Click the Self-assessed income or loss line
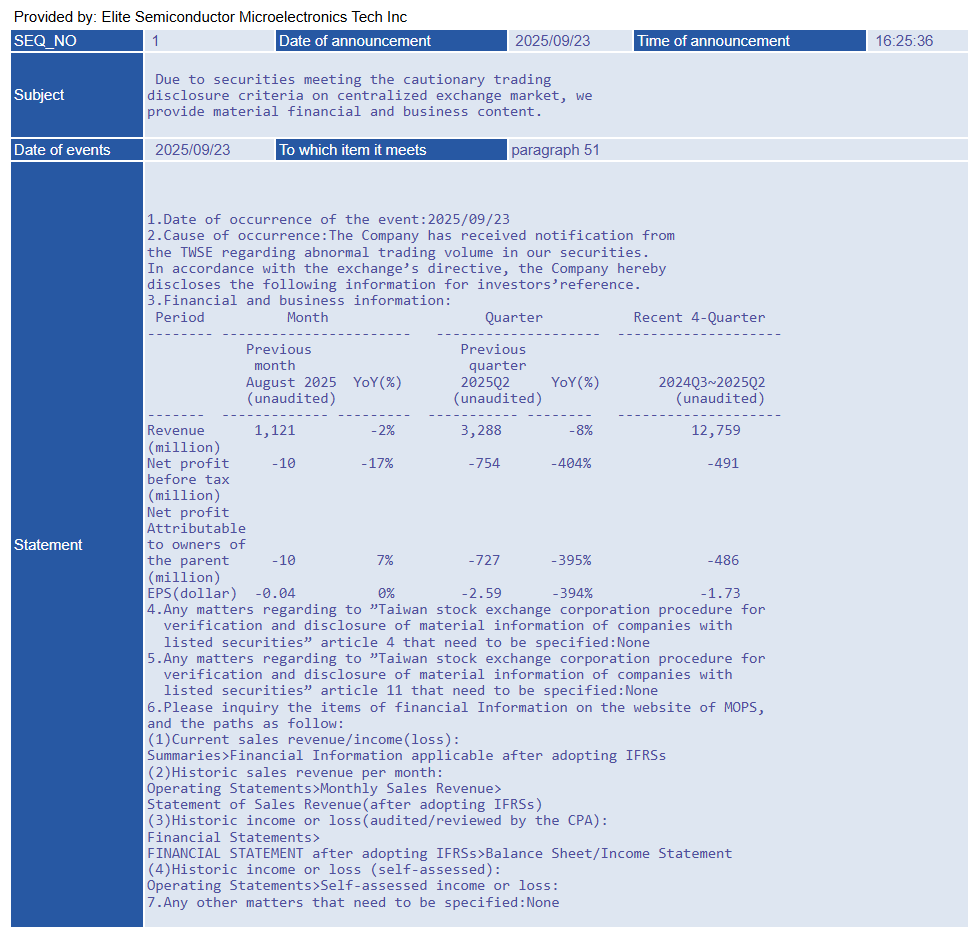The width and height of the screenshot is (977, 938). (353, 886)
